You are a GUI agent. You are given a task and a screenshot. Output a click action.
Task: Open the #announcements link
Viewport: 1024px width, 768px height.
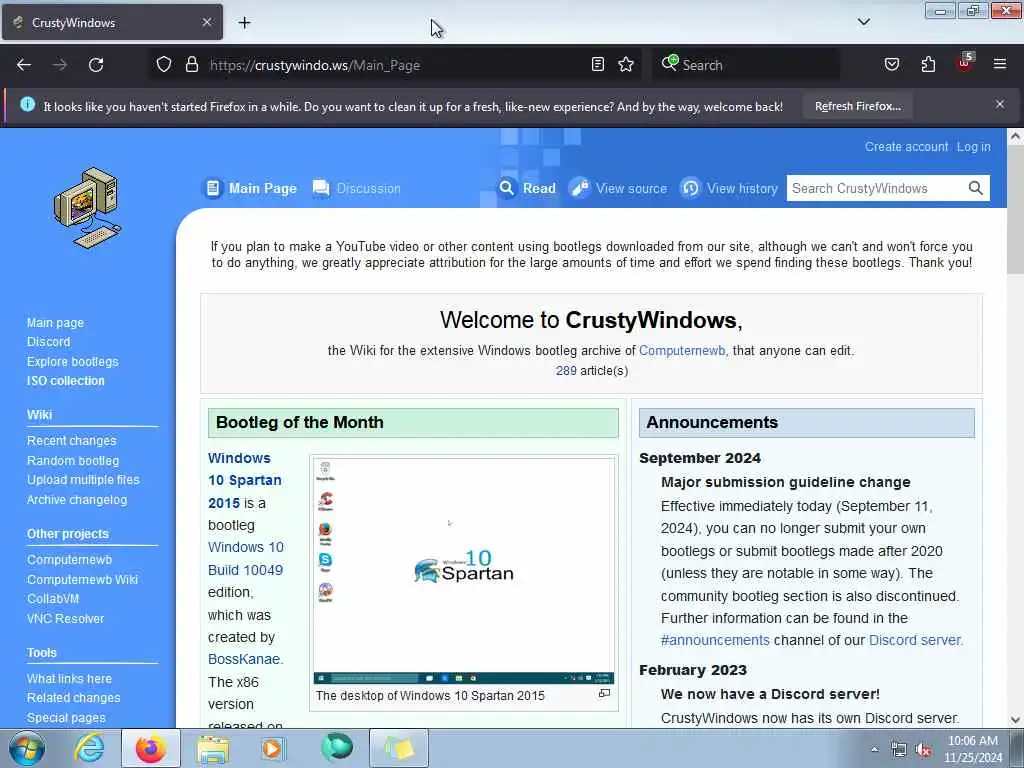pyautogui.click(x=715, y=640)
